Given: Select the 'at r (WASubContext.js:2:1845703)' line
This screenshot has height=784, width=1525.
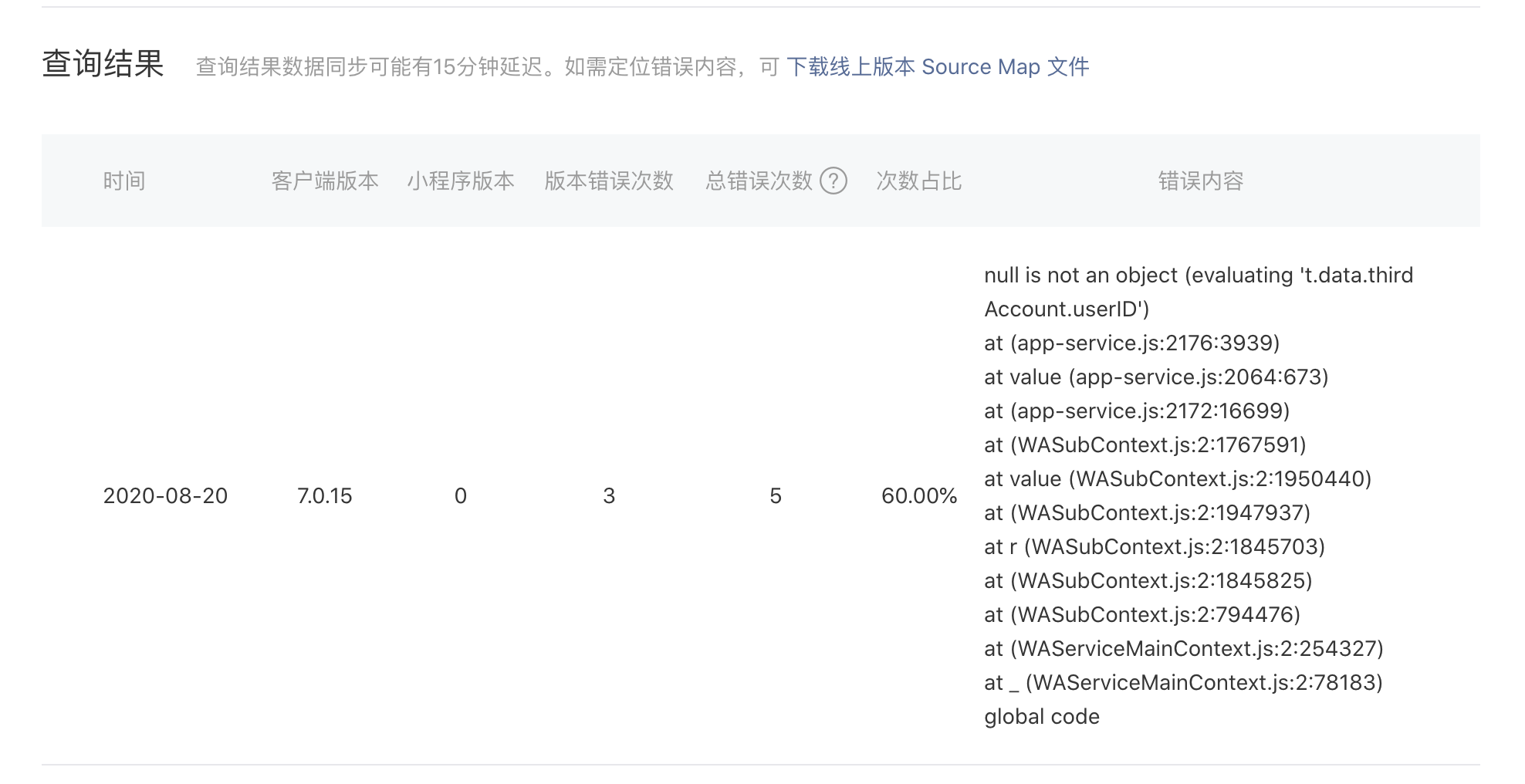Looking at the screenshot, I should 1155,547.
